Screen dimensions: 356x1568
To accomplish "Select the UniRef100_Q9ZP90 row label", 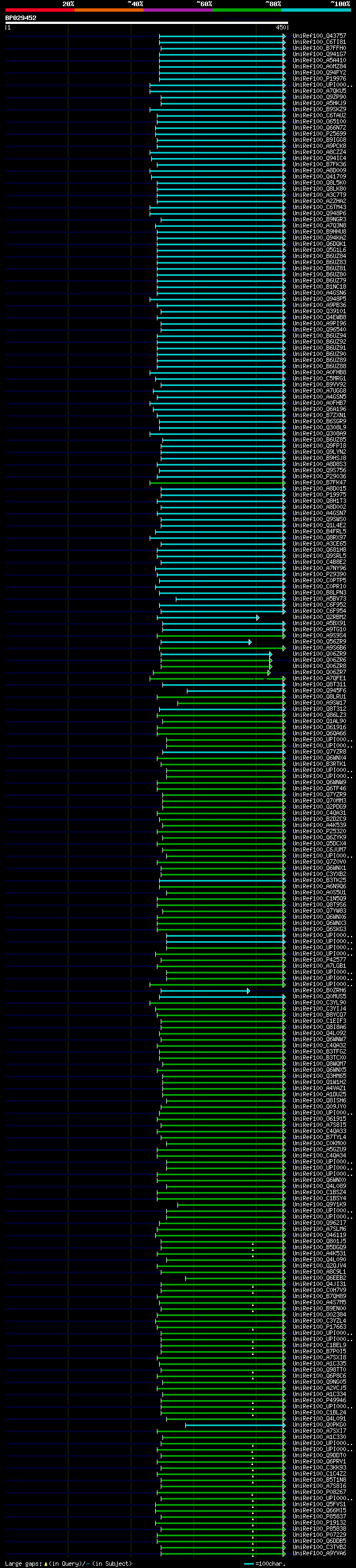I will pos(319,97).
